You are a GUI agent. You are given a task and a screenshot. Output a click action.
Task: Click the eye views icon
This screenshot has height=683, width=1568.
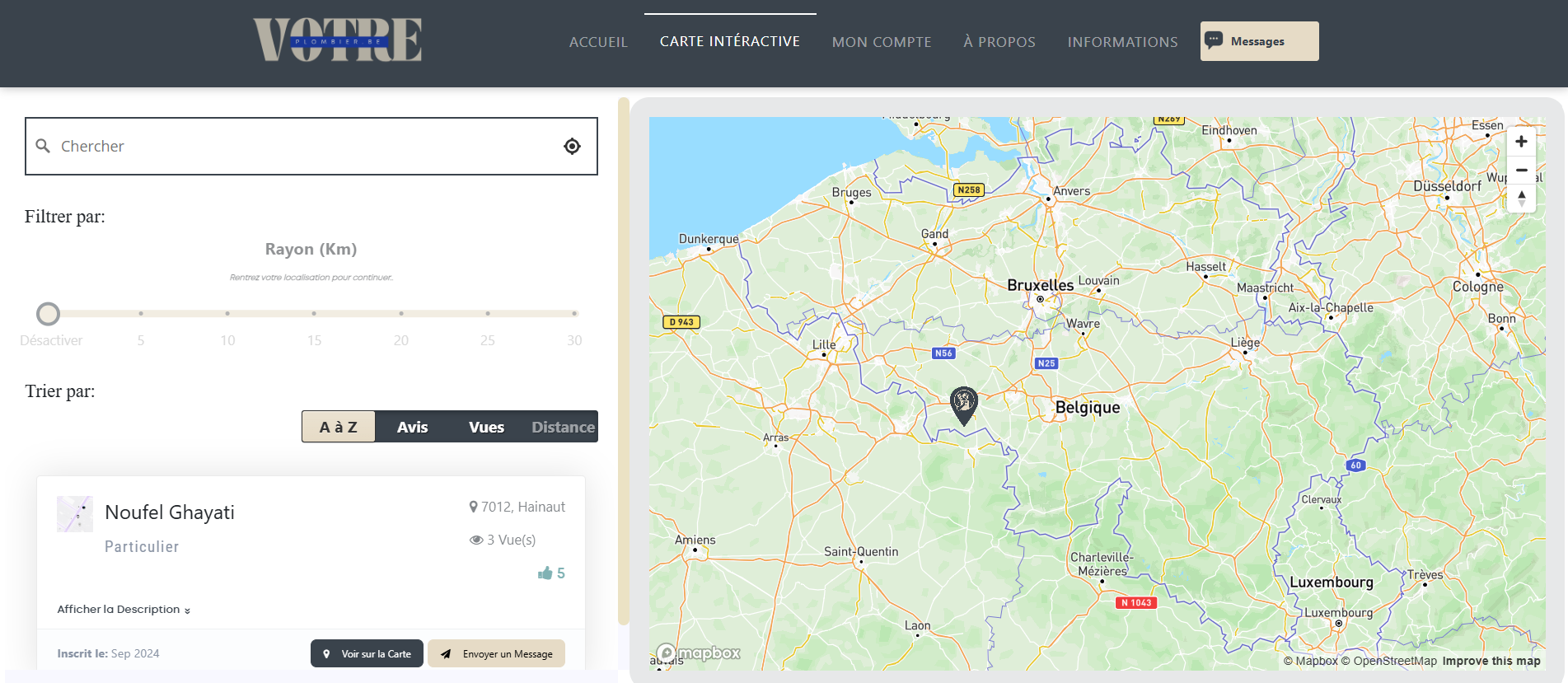476,540
